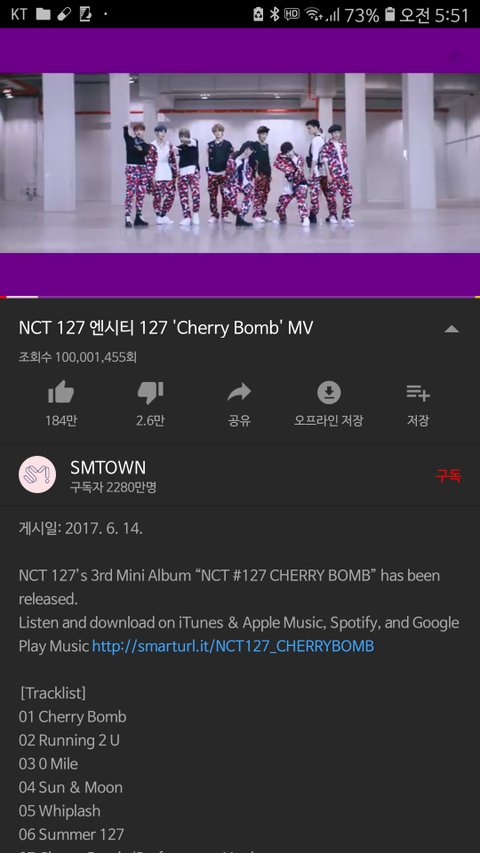The width and height of the screenshot is (480, 853).
Task: Tap the folder notification icon in status bar
Action: point(43,14)
